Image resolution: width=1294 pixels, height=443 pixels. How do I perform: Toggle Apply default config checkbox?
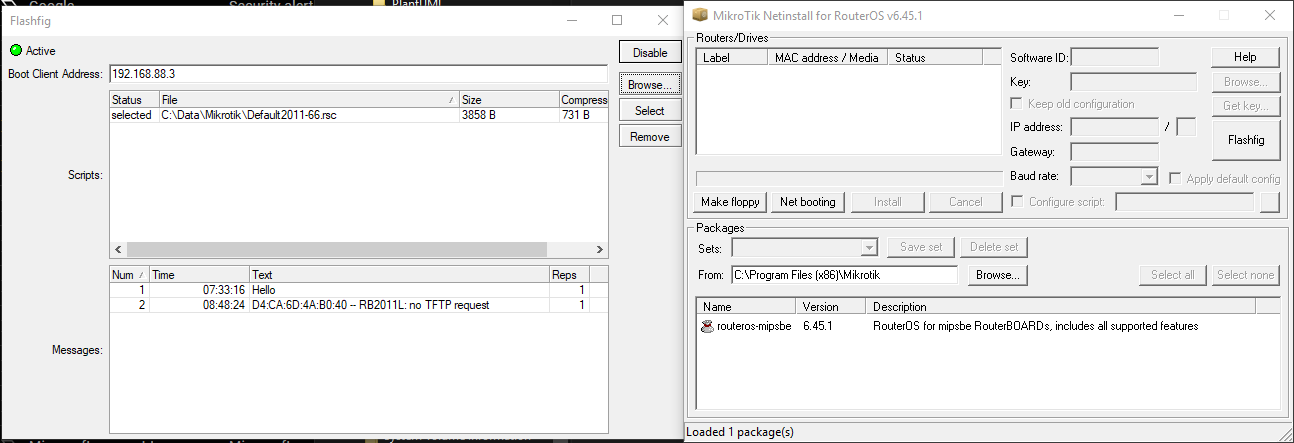[x=1176, y=178]
